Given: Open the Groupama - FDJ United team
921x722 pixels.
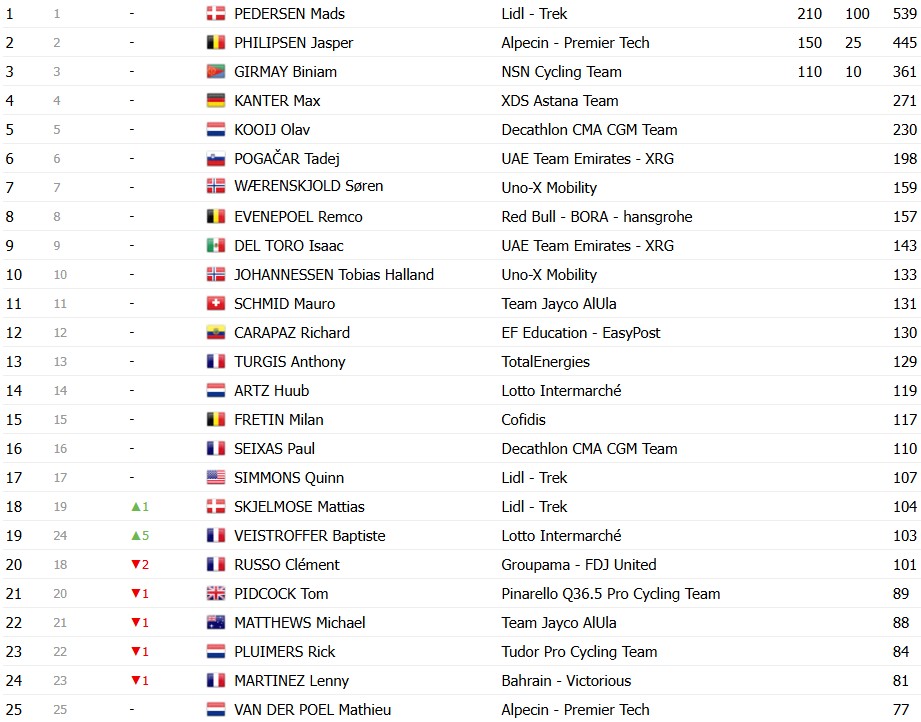Looking at the screenshot, I should 579,565.
